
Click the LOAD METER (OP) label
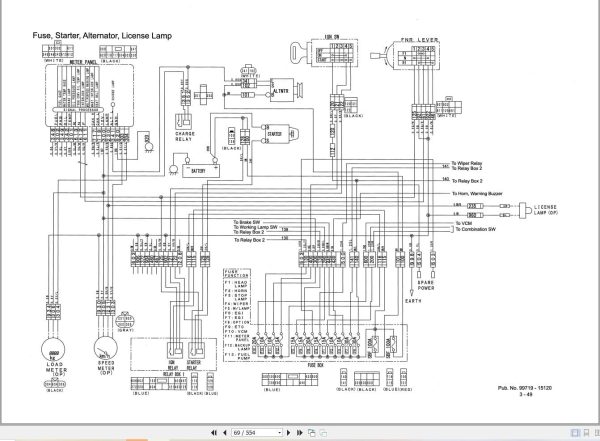point(57,370)
